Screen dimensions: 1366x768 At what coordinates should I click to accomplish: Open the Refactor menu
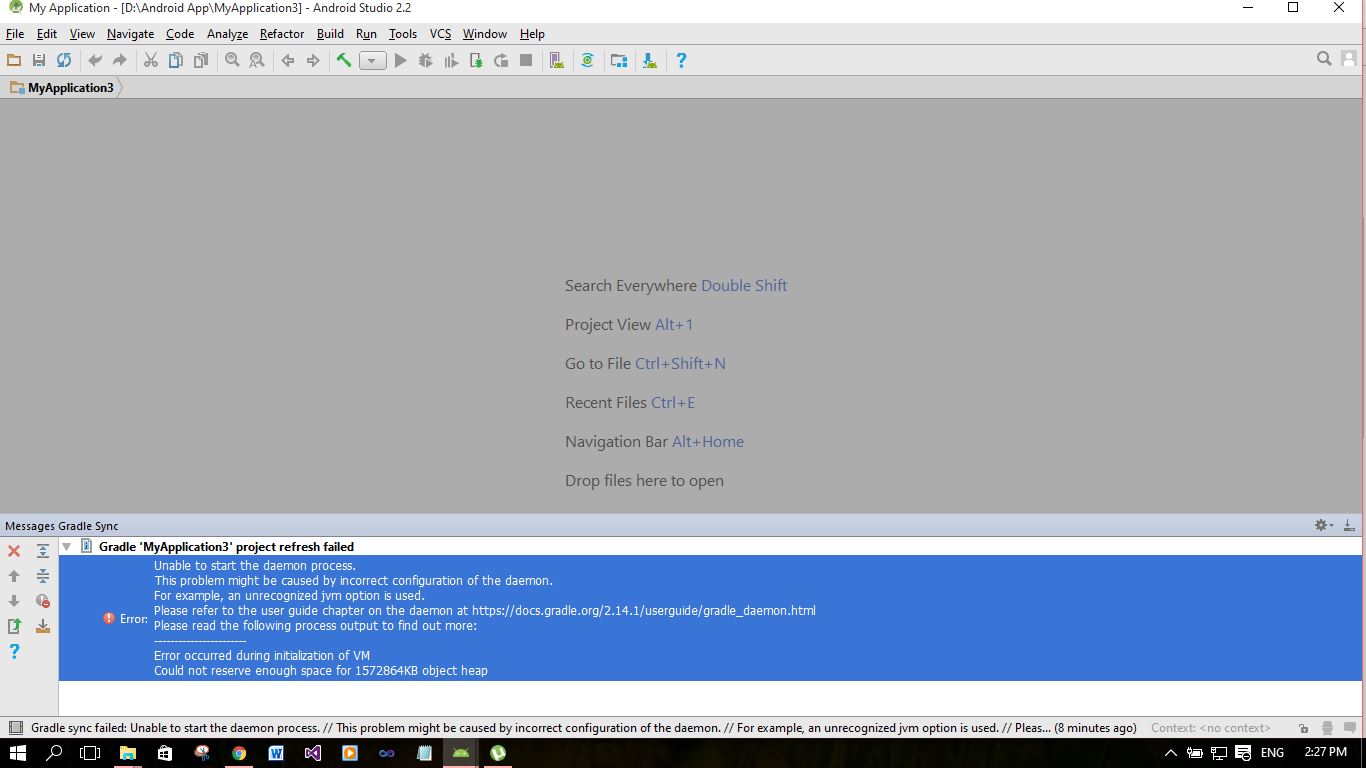pos(282,34)
